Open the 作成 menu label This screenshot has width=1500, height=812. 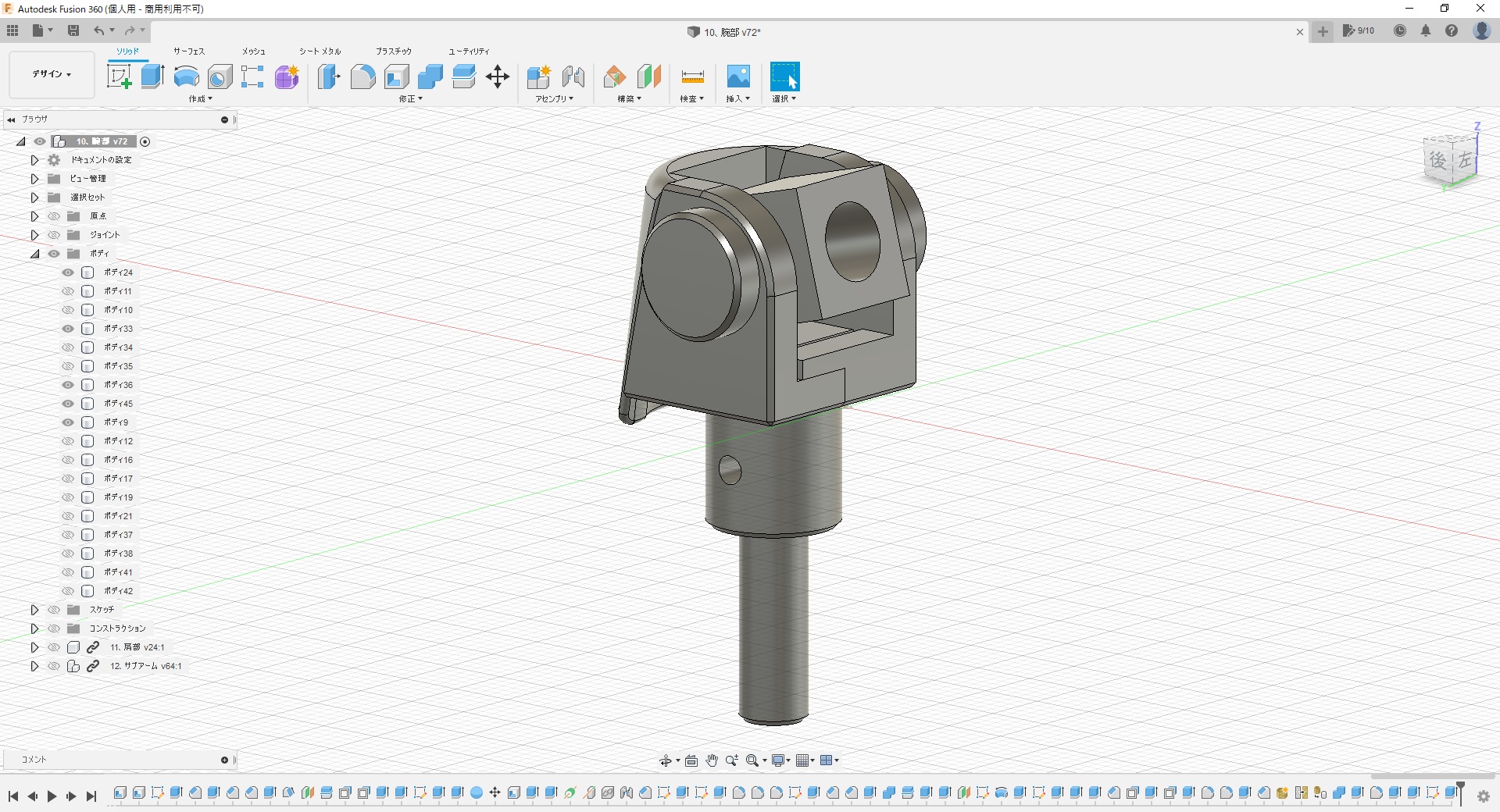coord(200,99)
